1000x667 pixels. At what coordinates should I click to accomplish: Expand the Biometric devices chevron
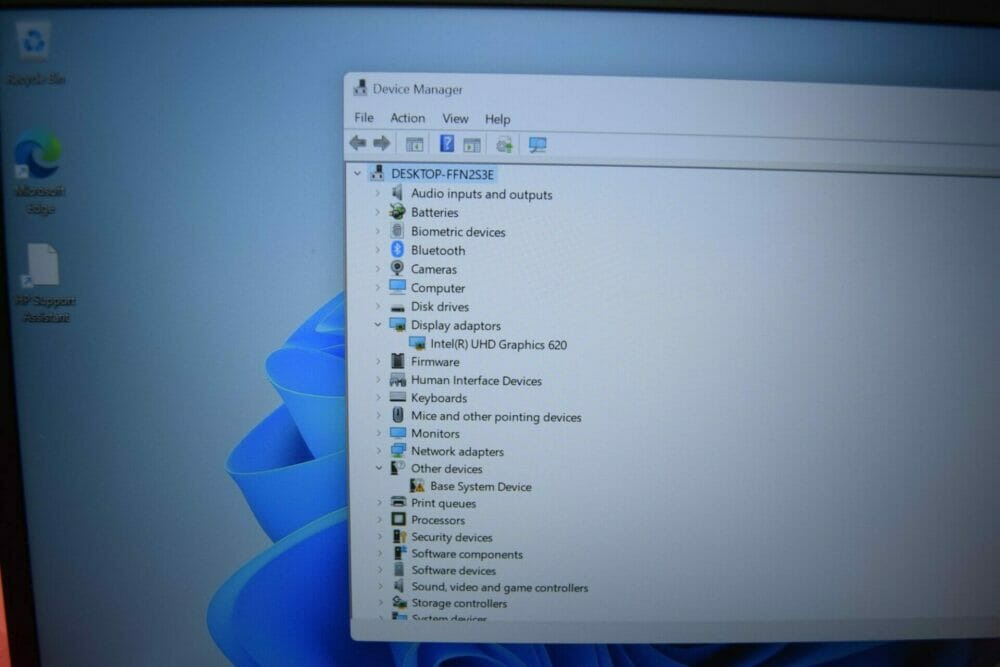pos(377,231)
